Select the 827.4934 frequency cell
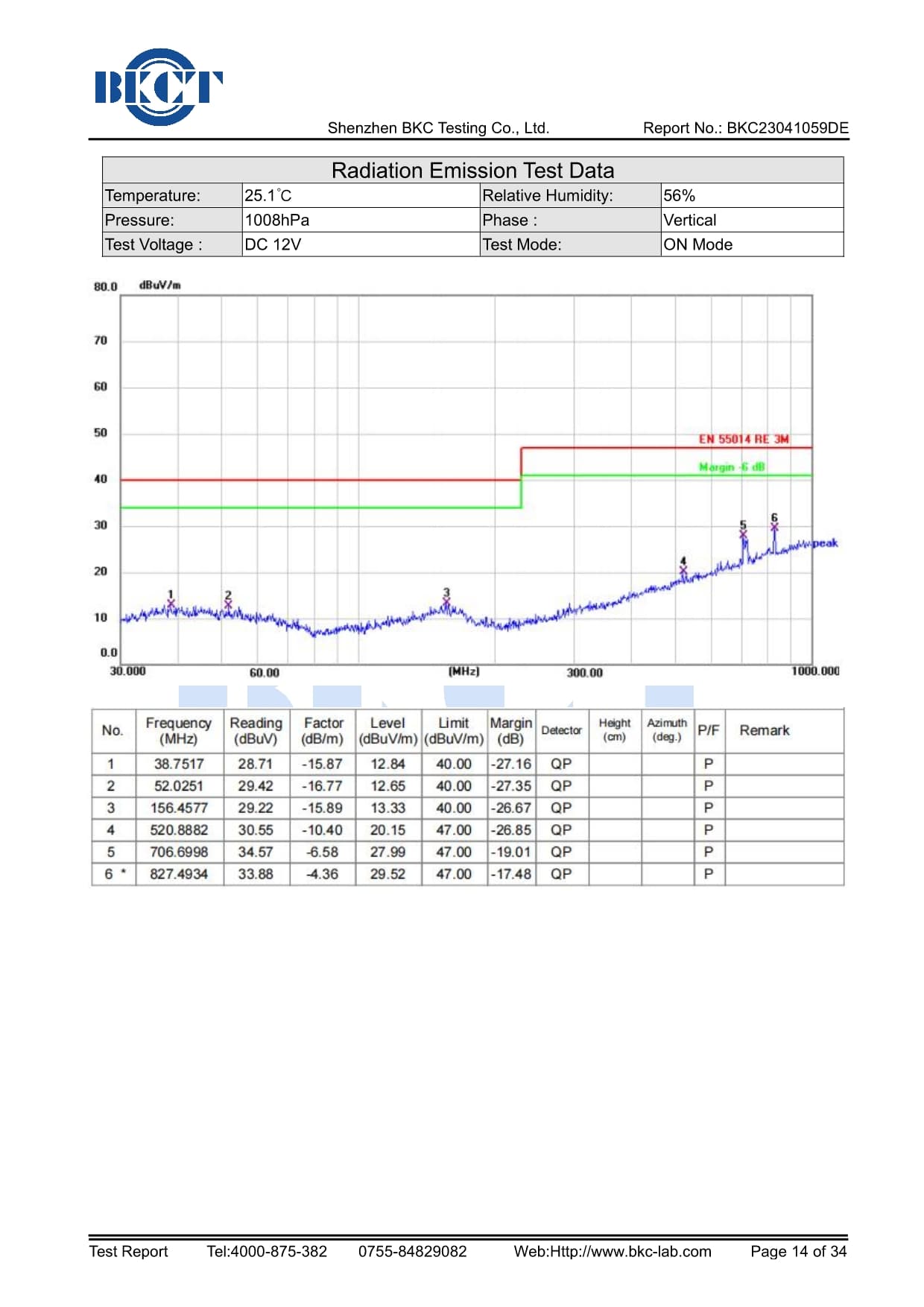 pos(179,874)
